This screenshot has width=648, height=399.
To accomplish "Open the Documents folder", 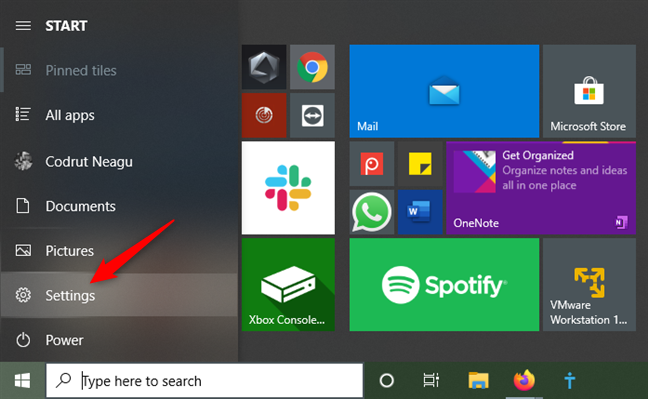I will pyautogui.click(x=119, y=206).
